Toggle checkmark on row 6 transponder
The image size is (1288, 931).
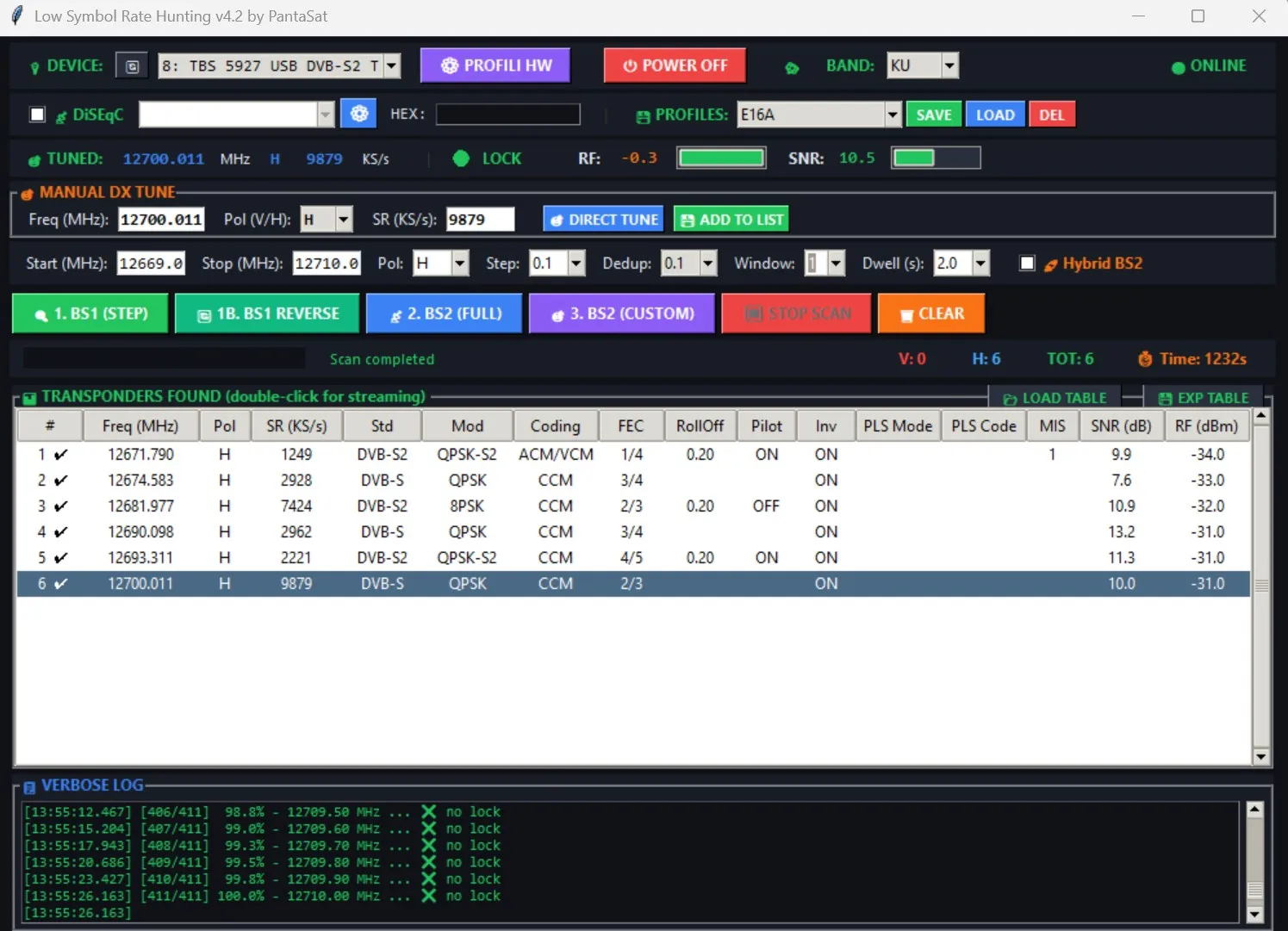pos(60,584)
